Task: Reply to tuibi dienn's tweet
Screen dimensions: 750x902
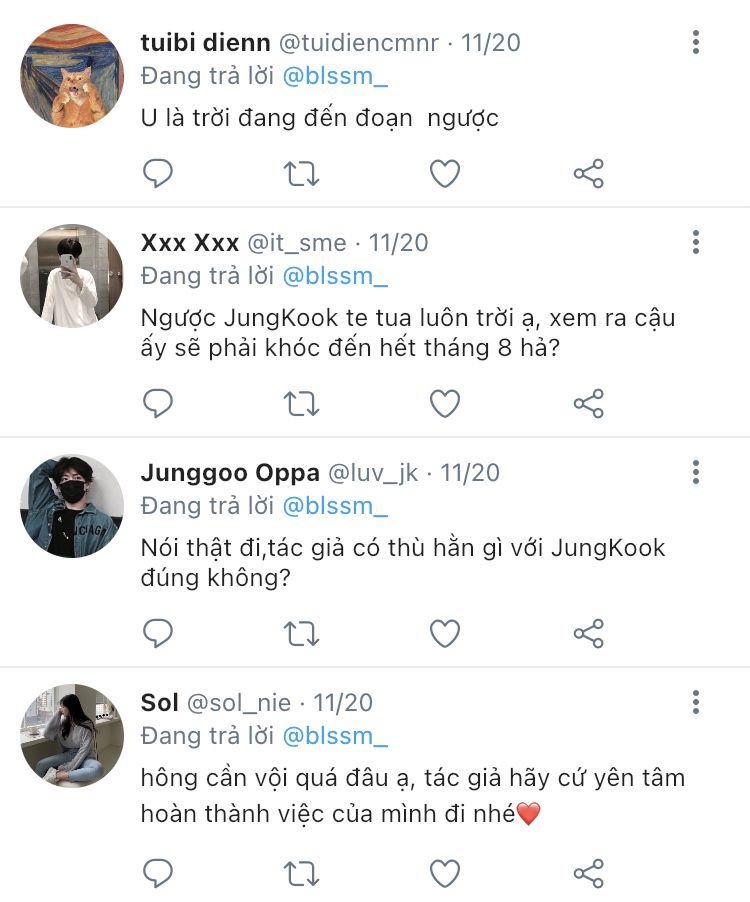Action: 158,174
